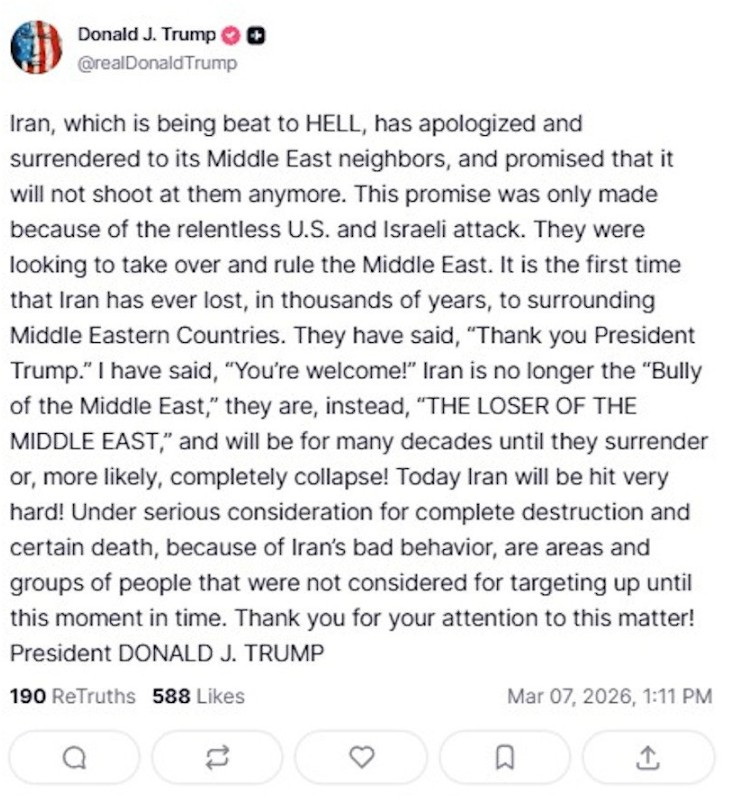Click the red verified checkmark badge
This screenshot has width=744, height=800.
pyautogui.click(x=231, y=36)
